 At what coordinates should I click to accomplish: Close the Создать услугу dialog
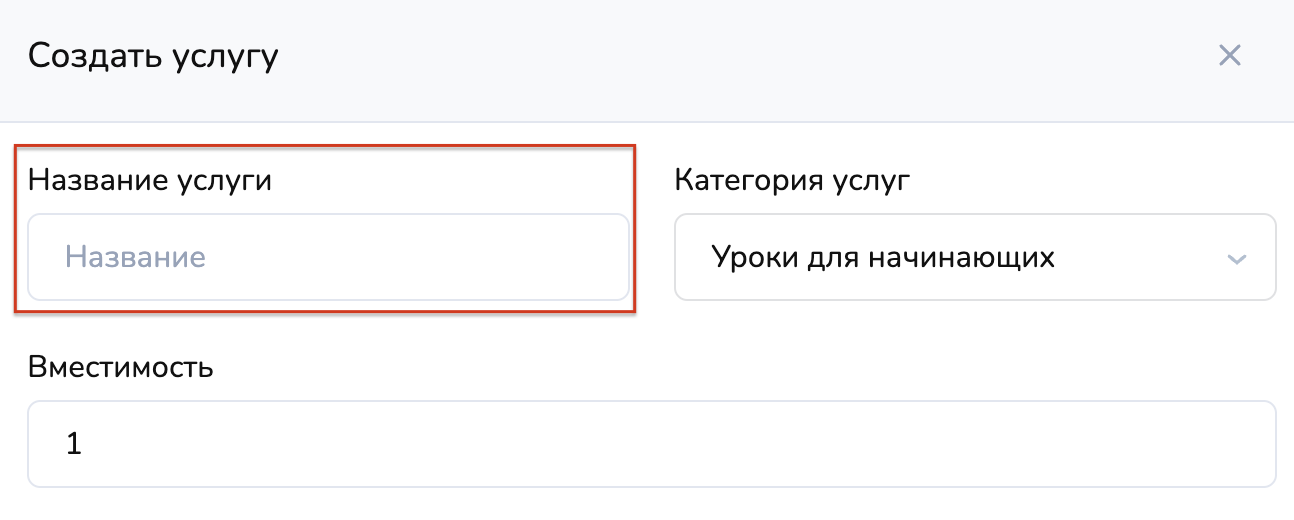coord(1229,56)
